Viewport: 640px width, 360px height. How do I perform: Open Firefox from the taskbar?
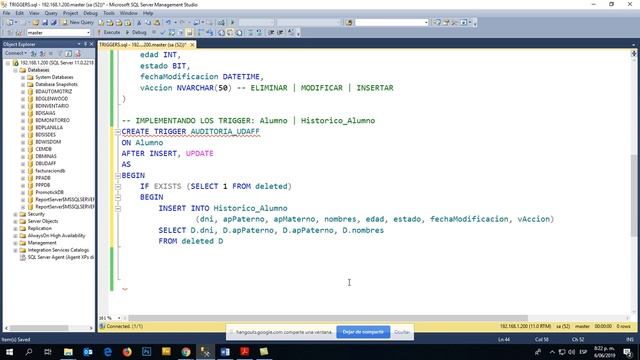click(x=127, y=351)
